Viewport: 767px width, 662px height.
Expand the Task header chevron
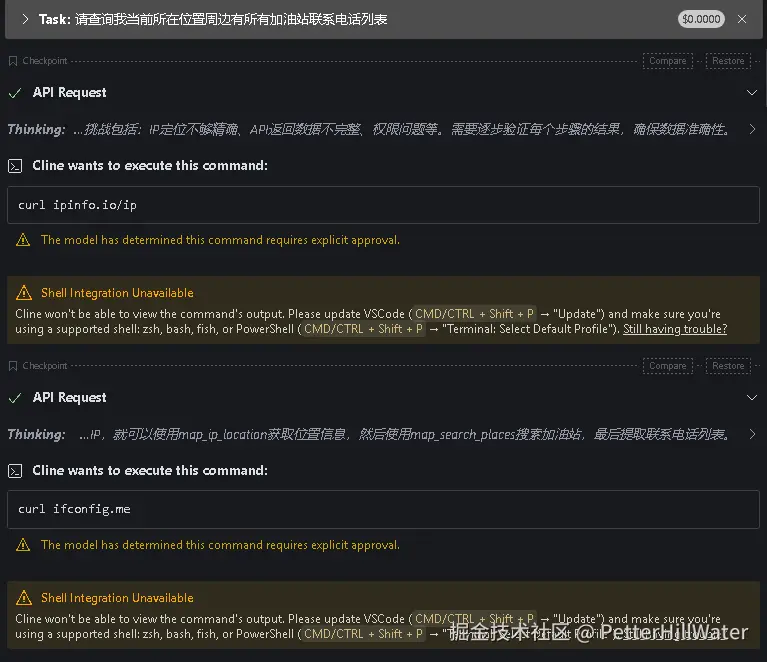(x=25, y=19)
